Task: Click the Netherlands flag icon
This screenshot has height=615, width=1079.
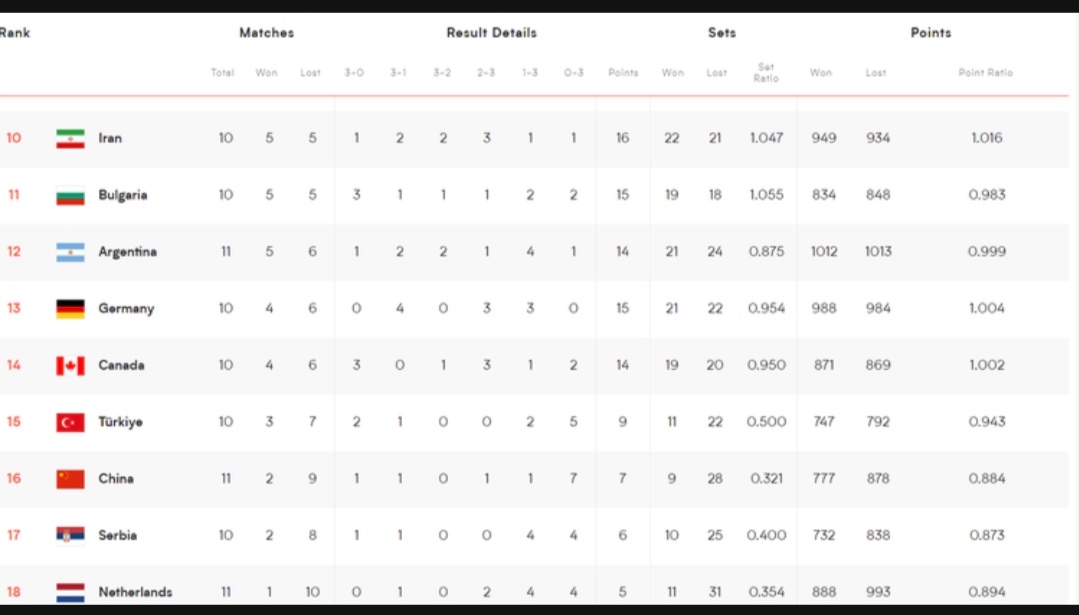Action: click(x=70, y=592)
